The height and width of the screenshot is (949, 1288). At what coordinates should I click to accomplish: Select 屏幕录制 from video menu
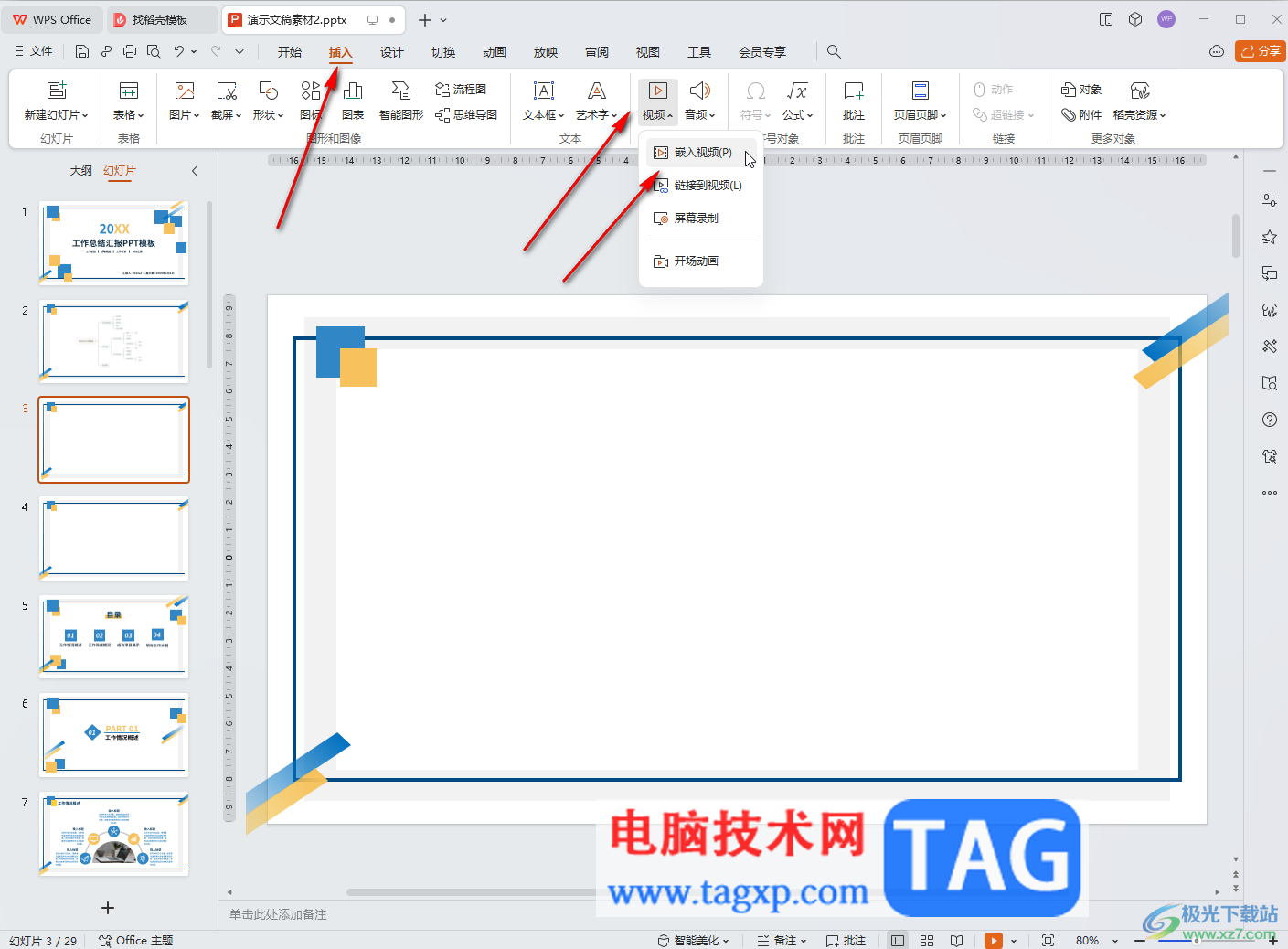[701, 219]
